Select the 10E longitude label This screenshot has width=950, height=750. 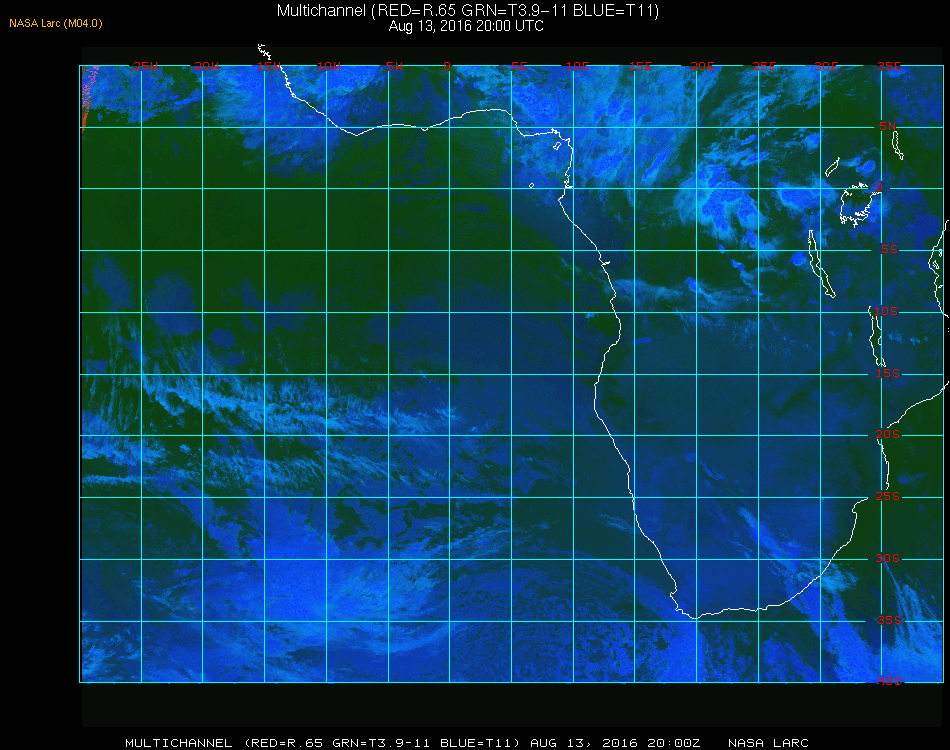pos(577,66)
